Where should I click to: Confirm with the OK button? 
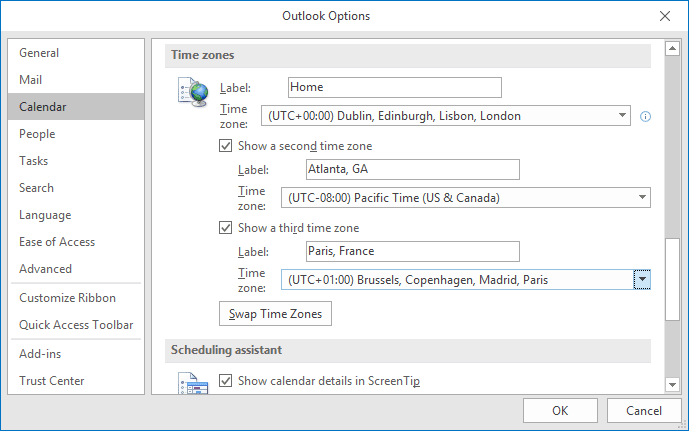click(560, 411)
